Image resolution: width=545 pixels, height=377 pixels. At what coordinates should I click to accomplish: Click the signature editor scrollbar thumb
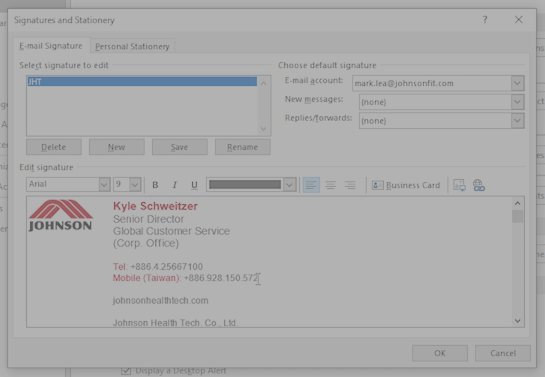518,216
